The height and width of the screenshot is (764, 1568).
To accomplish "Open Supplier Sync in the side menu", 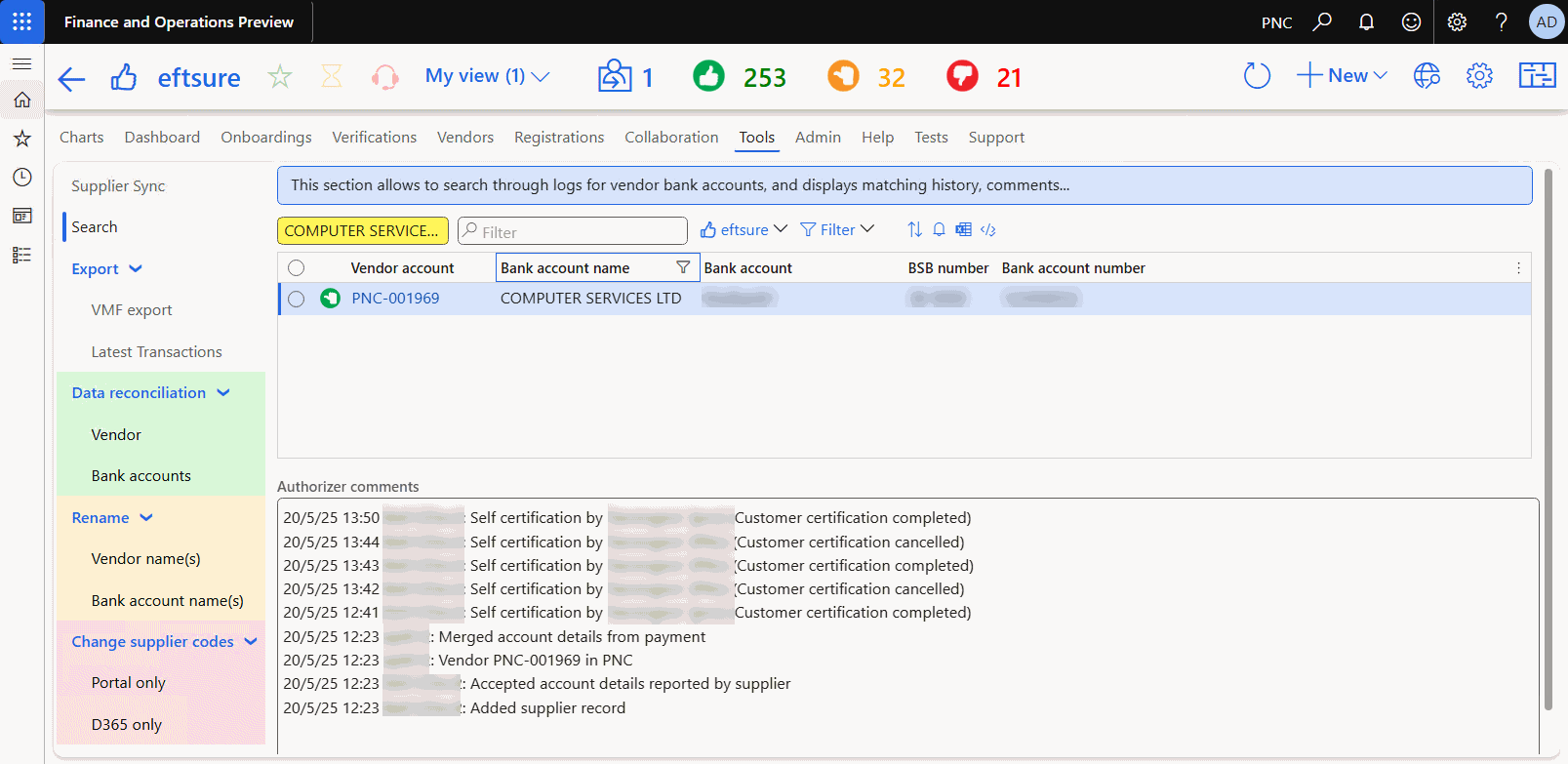I will point(118,185).
